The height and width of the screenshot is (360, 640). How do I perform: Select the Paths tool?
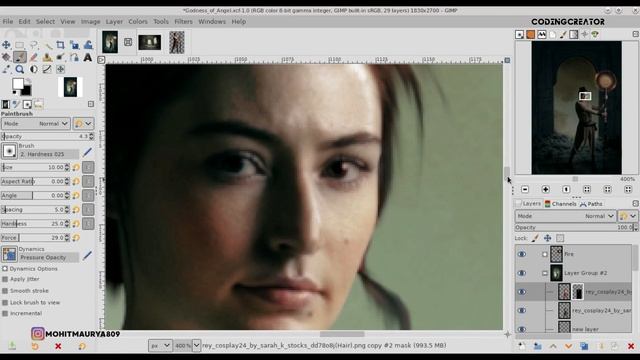click(74, 57)
